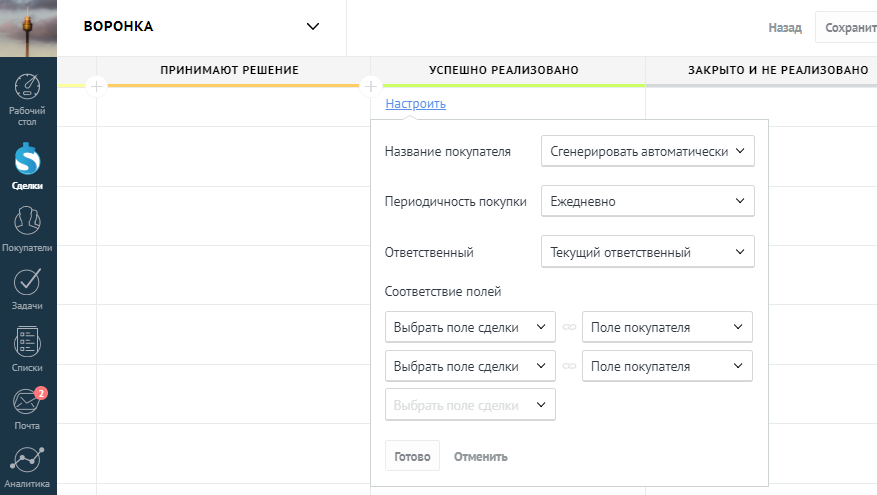Select the Сделки icon in sidebar
Screen dimensions: 877x495
pos(28,158)
